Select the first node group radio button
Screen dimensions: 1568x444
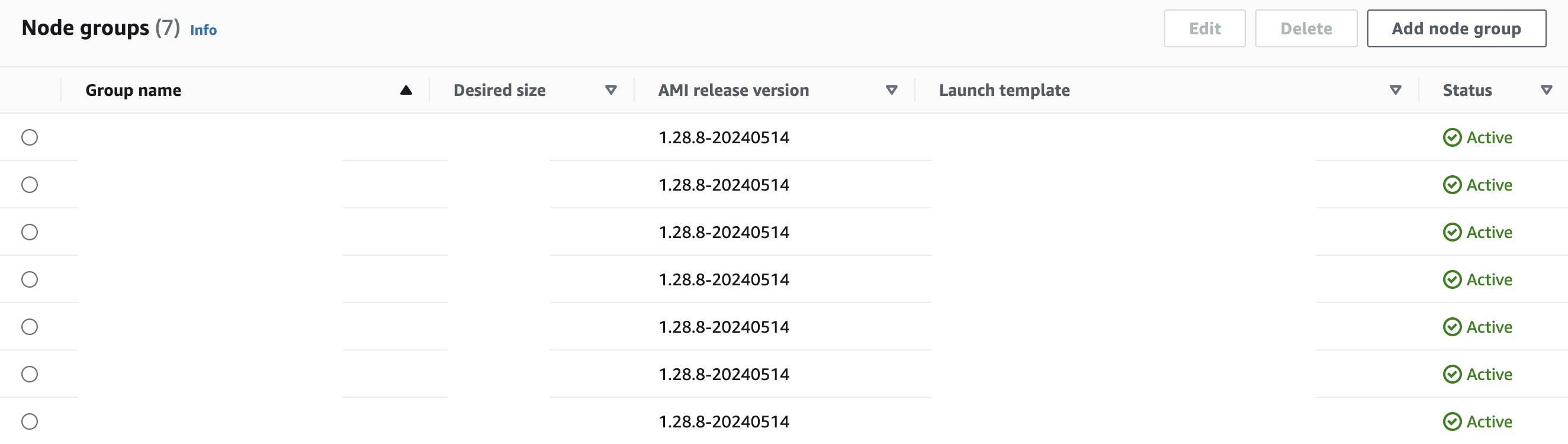coord(29,137)
